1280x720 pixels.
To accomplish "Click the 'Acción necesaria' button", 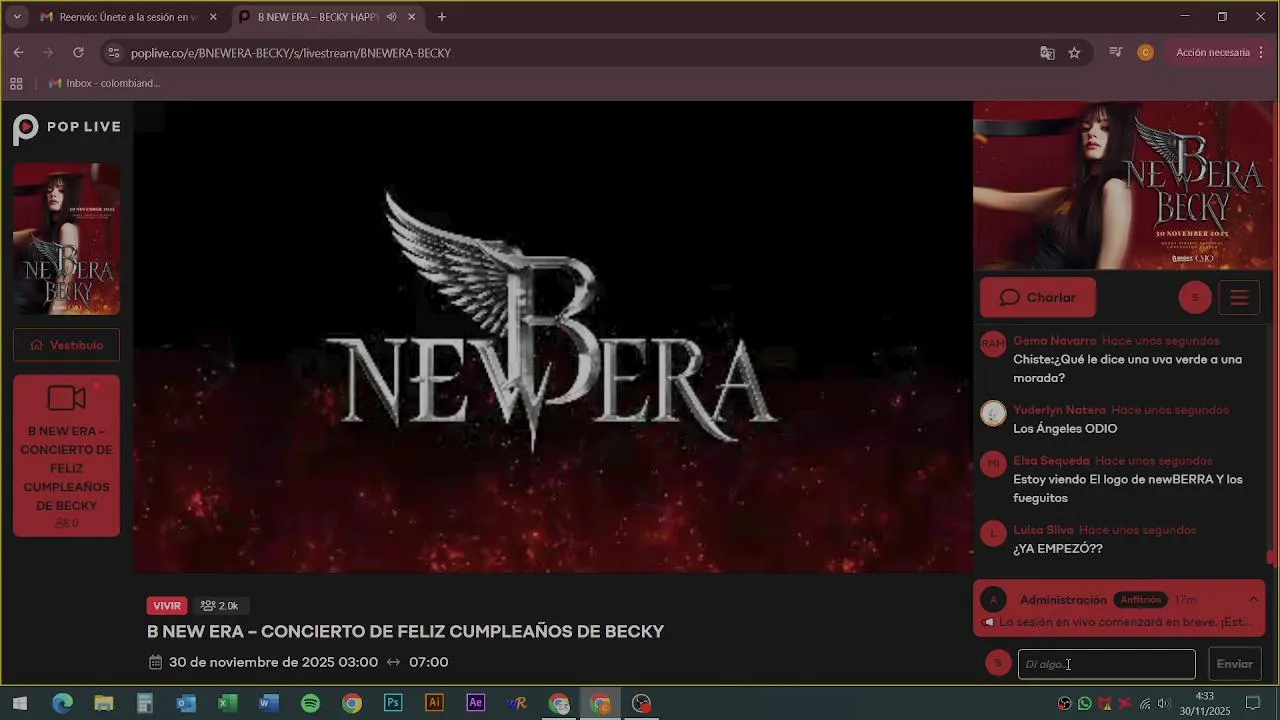I will (x=1213, y=53).
